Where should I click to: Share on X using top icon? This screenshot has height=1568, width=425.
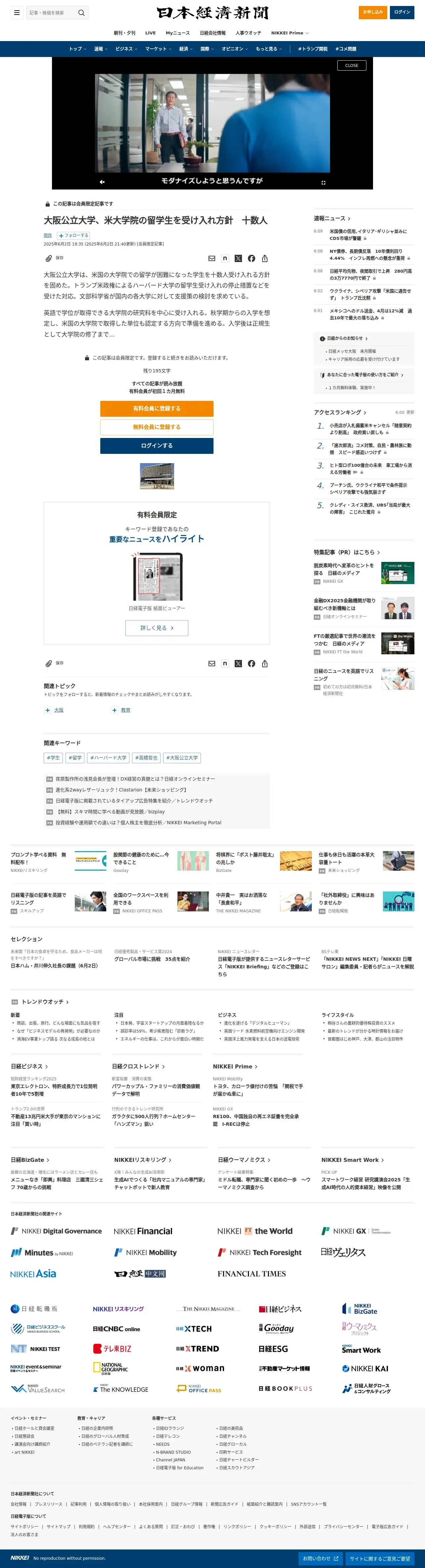238,258
